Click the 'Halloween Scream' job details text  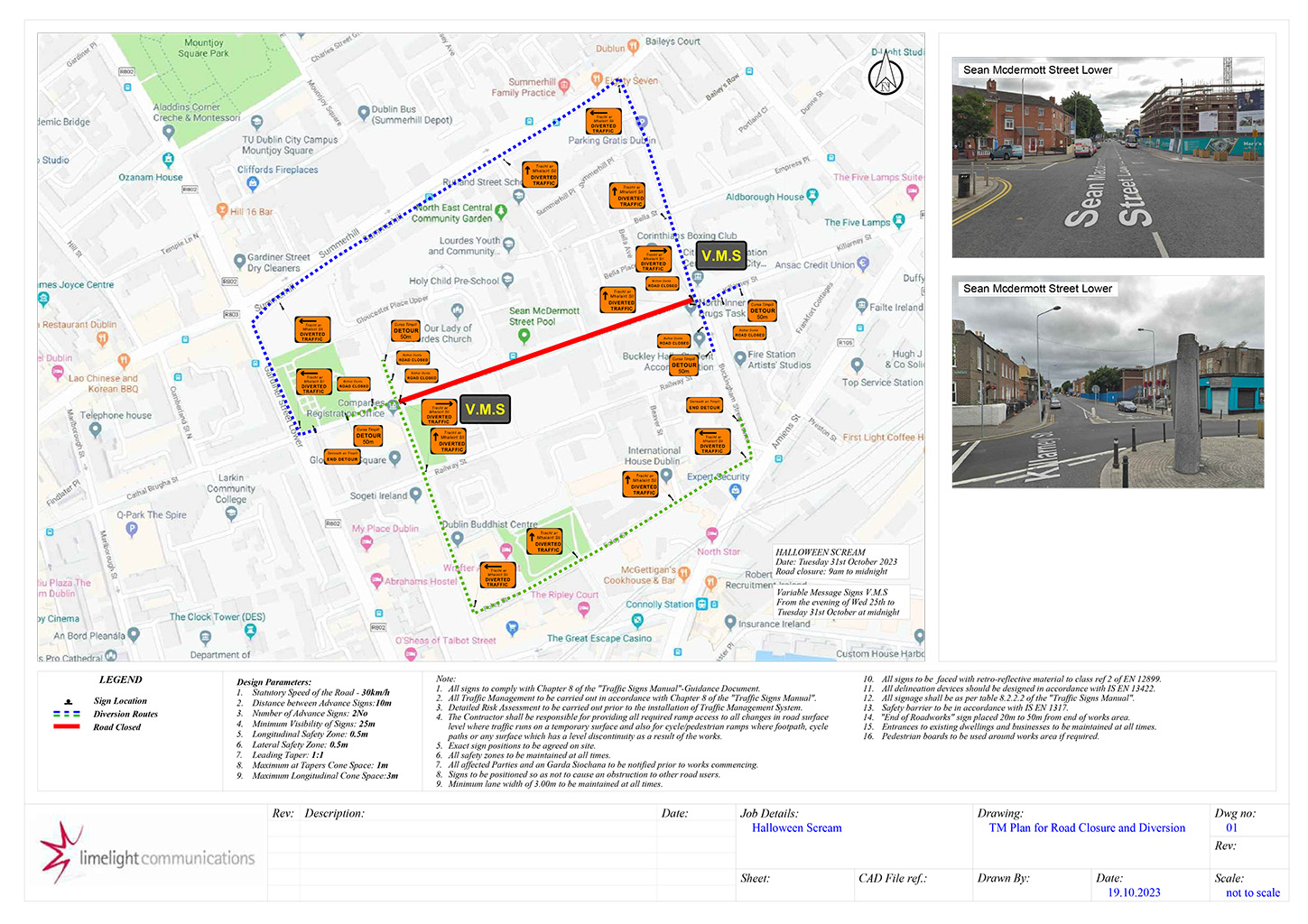pos(797,828)
